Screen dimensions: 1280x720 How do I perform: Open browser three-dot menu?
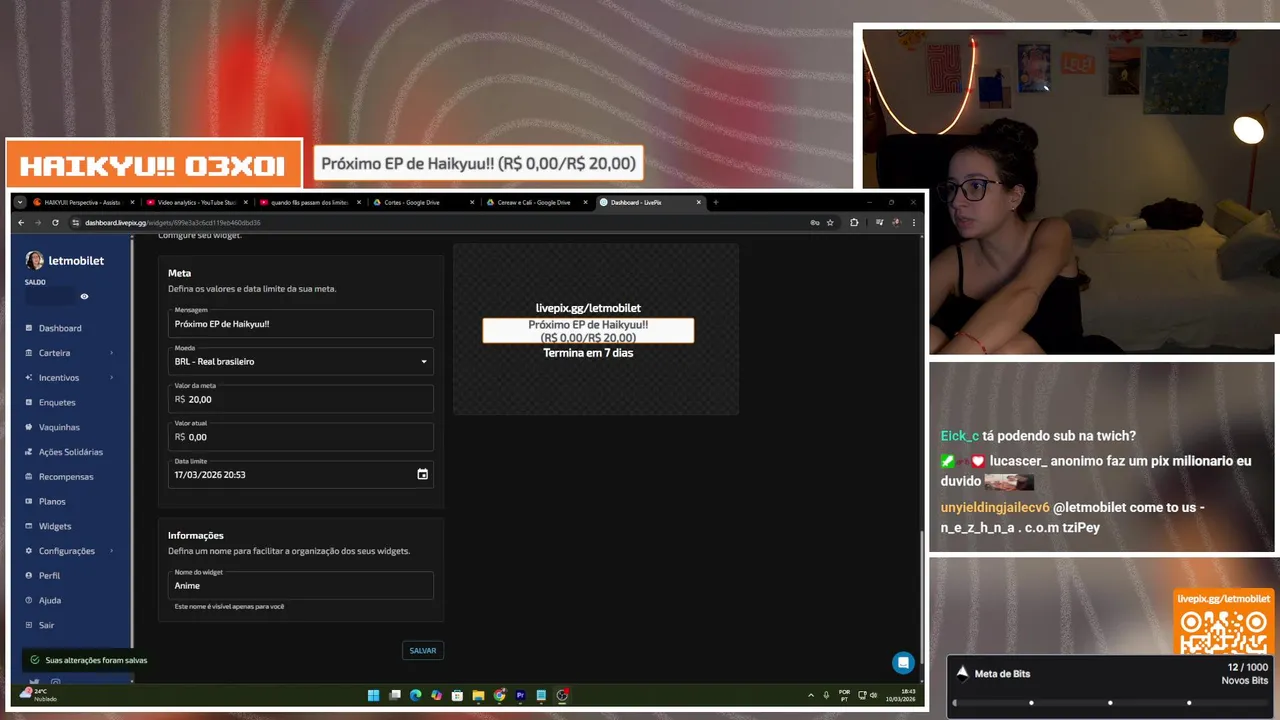[x=915, y=222]
